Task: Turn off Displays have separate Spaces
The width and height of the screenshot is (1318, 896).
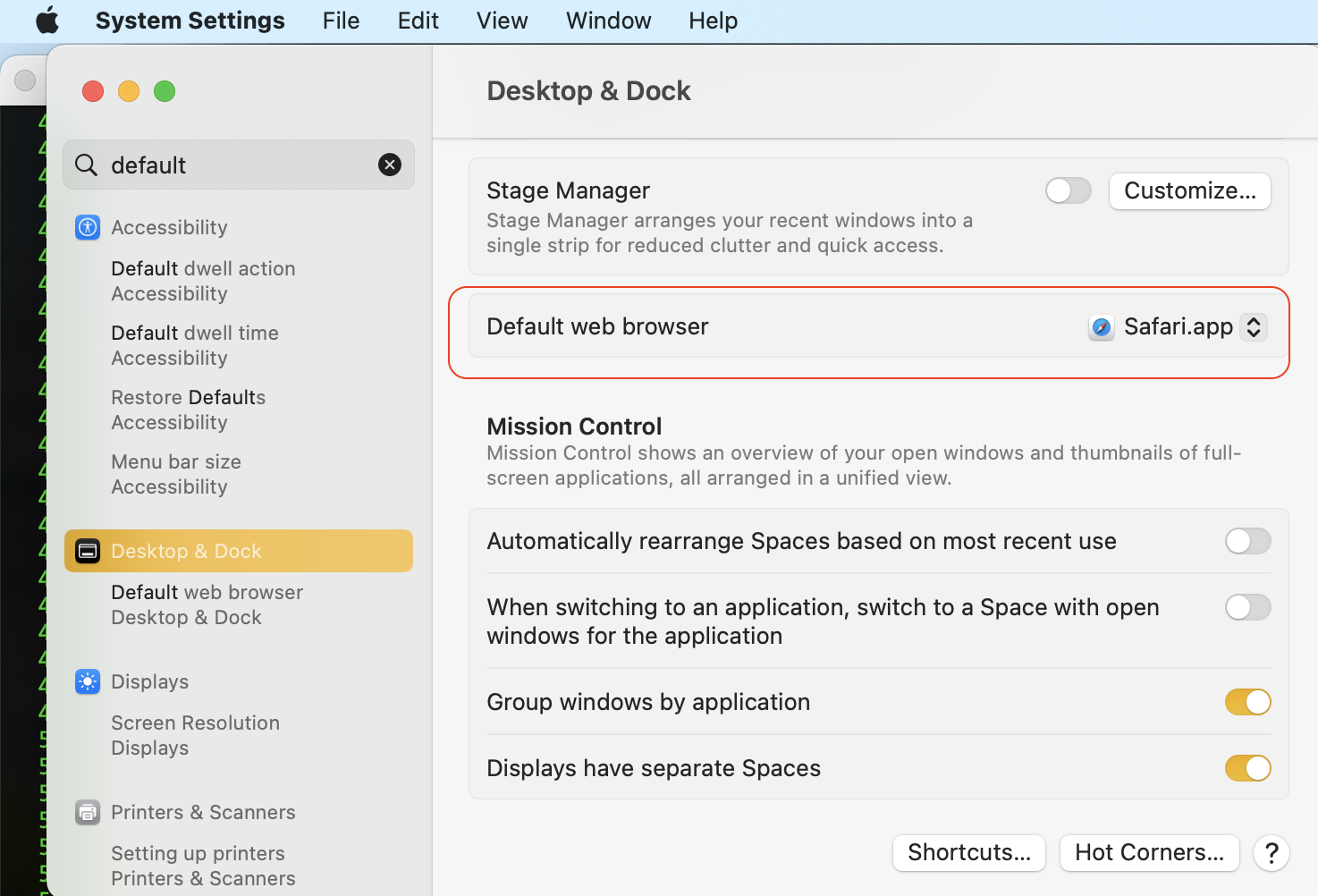Action: (x=1247, y=768)
